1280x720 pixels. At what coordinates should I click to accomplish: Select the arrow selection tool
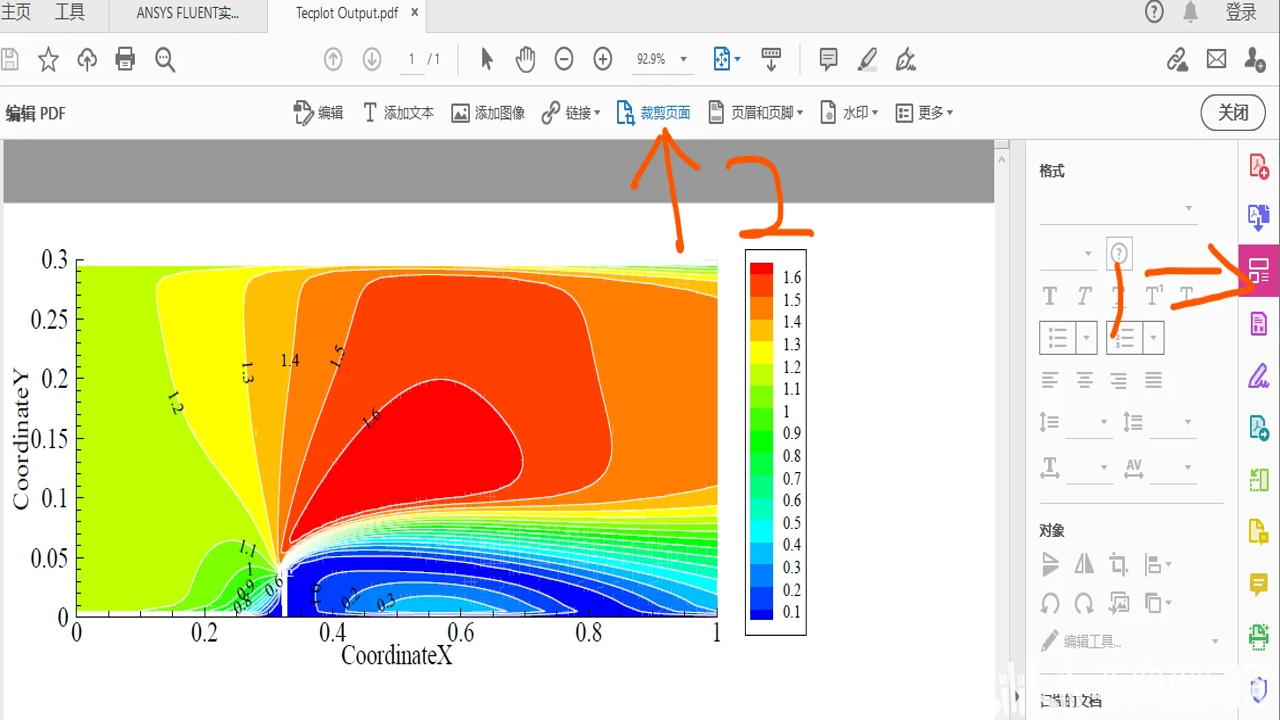point(487,60)
